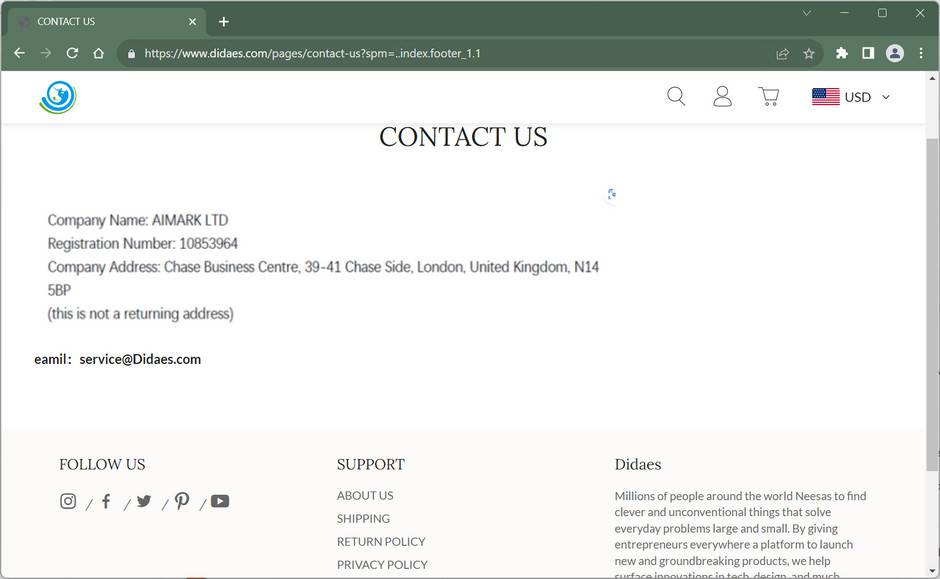Toggle the browser Extensions puzzle icon
This screenshot has height=579, width=940.
point(841,53)
